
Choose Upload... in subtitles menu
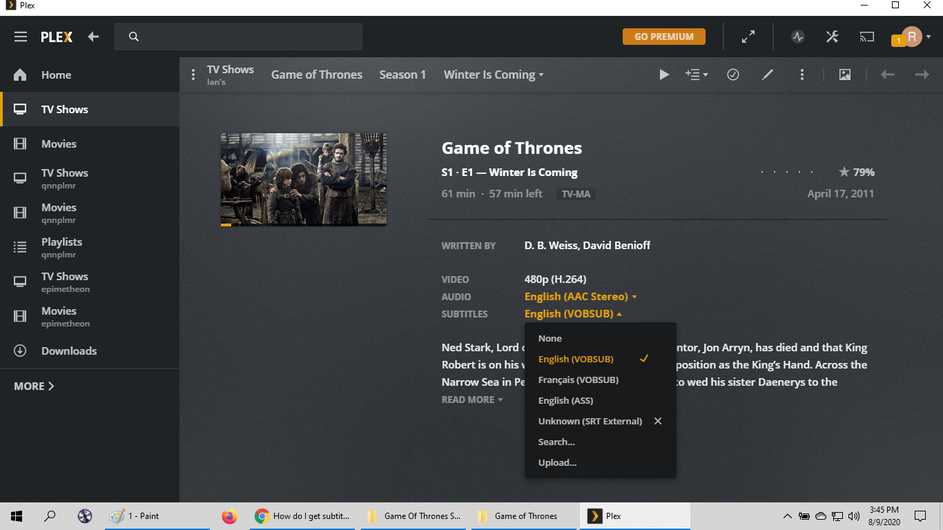click(600, 463)
